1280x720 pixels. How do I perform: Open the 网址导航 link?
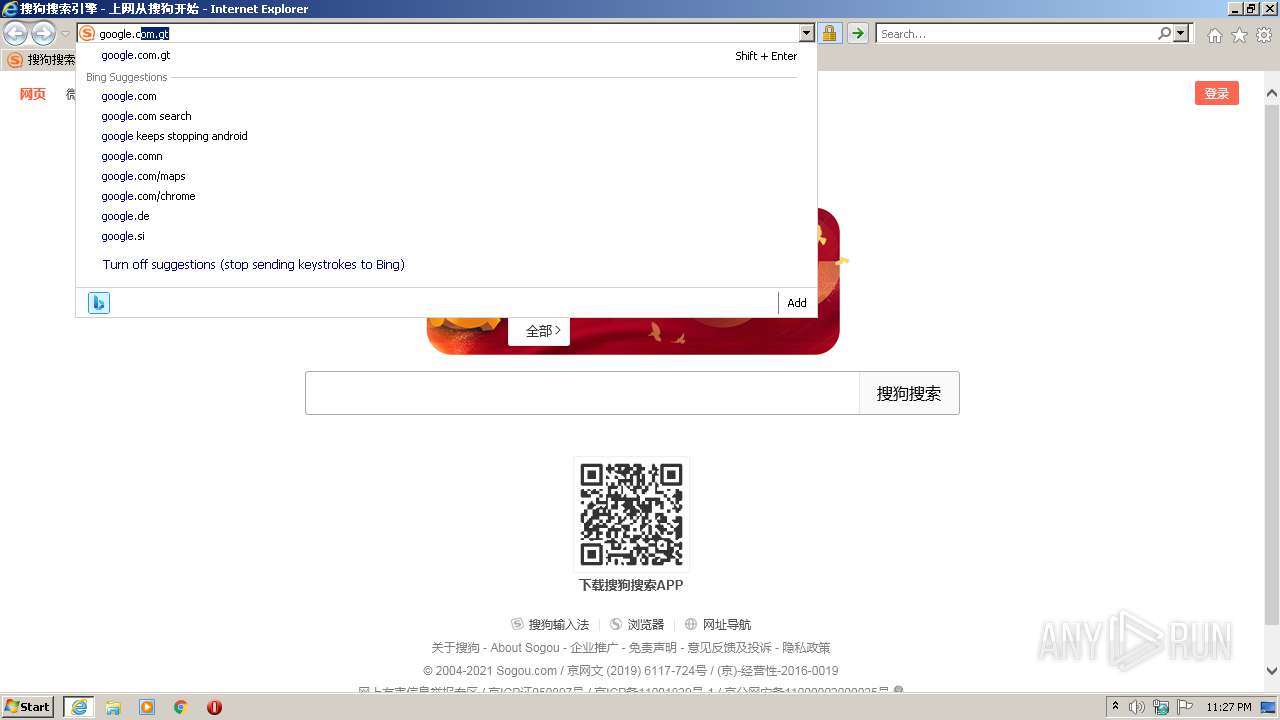(x=718, y=624)
